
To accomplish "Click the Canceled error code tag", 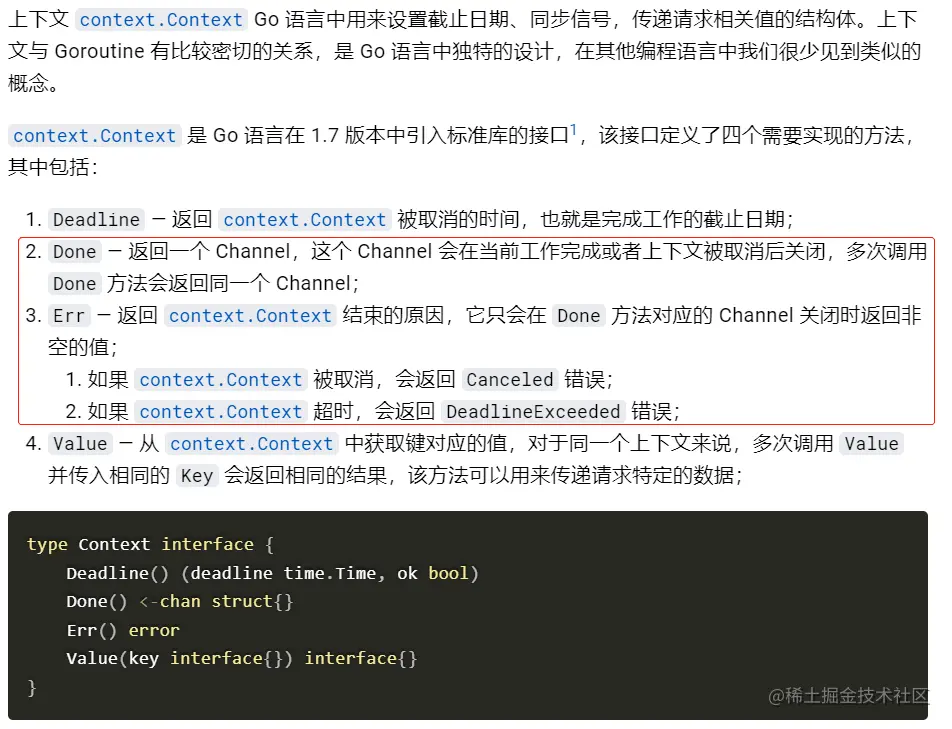I will point(510,380).
